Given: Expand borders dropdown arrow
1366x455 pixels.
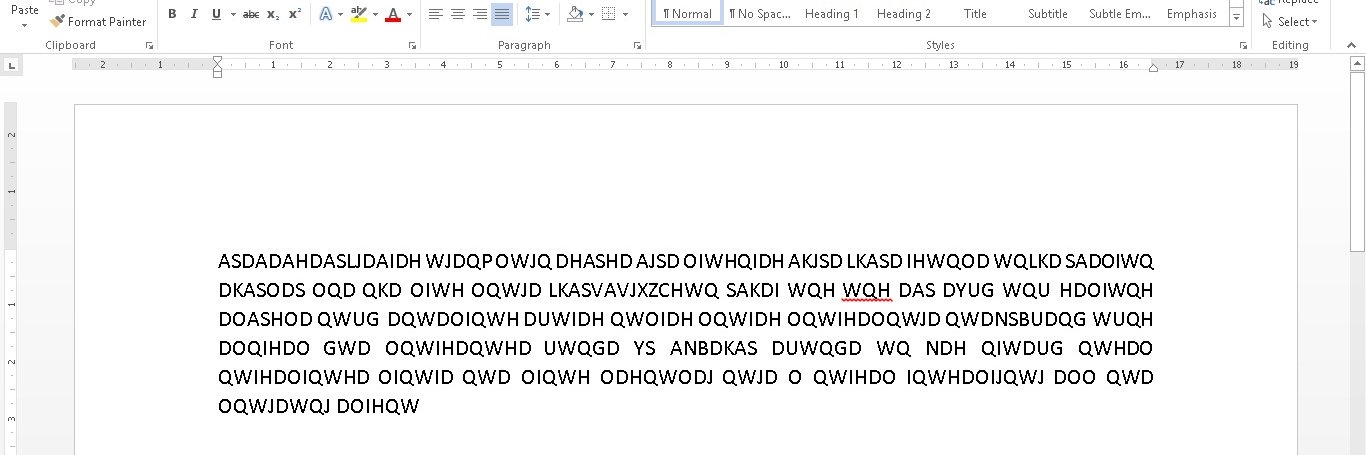Looking at the screenshot, I should (625, 14).
